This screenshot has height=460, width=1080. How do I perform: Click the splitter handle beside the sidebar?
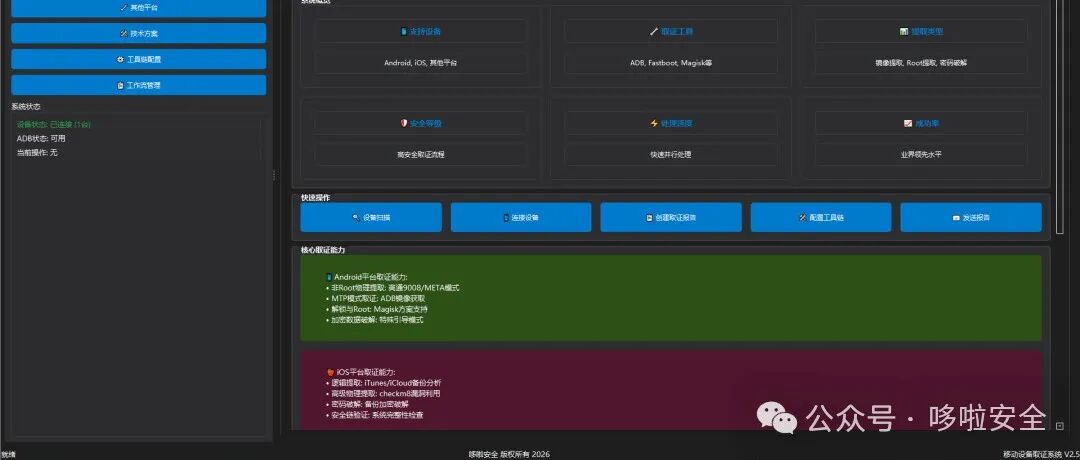(274, 175)
